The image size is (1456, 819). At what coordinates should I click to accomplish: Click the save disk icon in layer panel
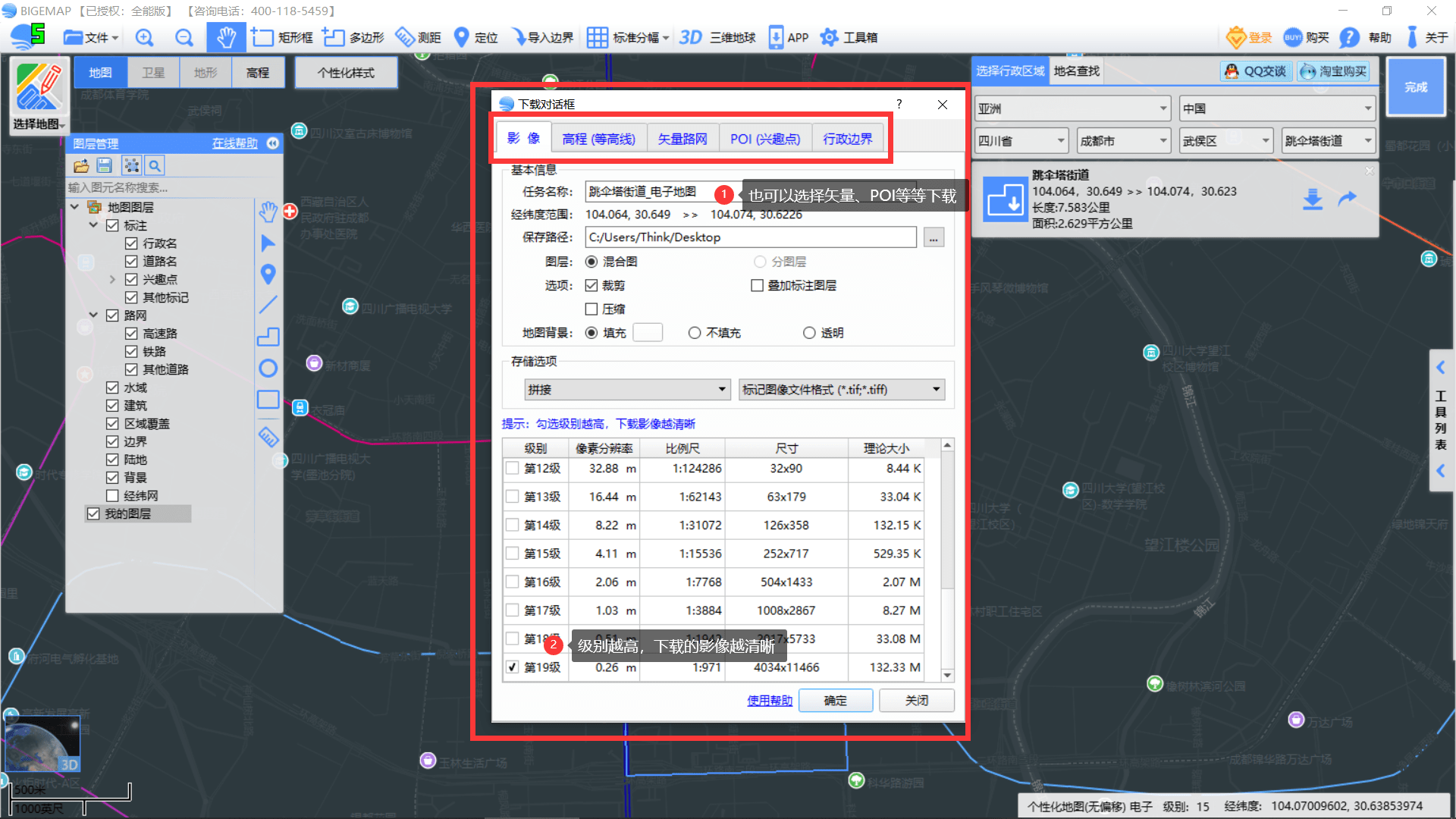tap(105, 165)
